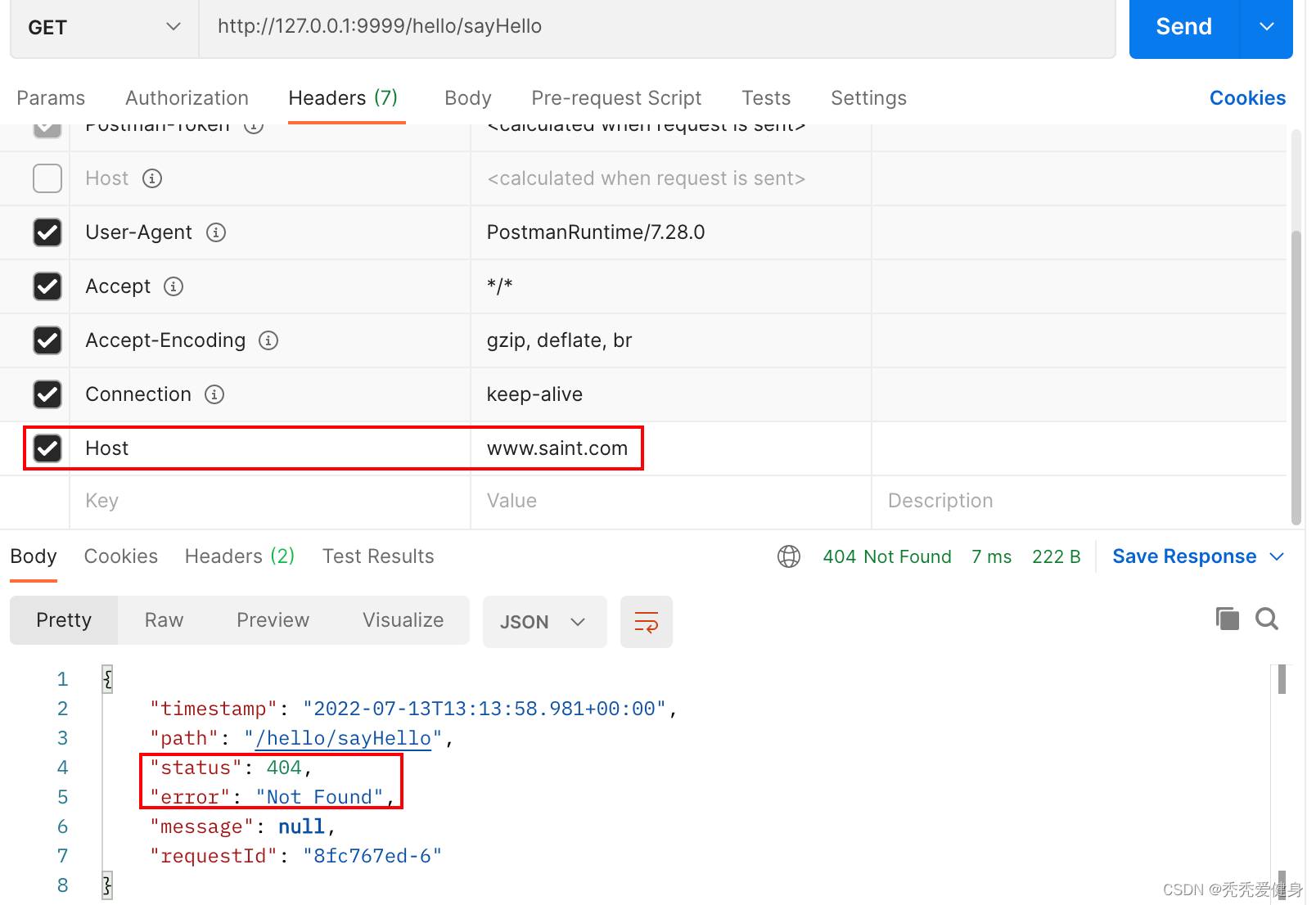Click the empty Value field in headers table
1316x905 pixels.
pyautogui.click(x=671, y=501)
